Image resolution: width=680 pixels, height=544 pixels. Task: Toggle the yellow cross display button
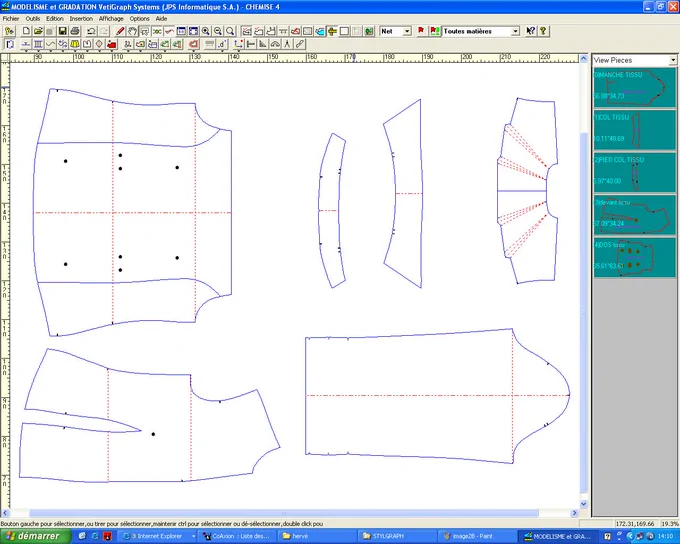[x=332, y=31]
